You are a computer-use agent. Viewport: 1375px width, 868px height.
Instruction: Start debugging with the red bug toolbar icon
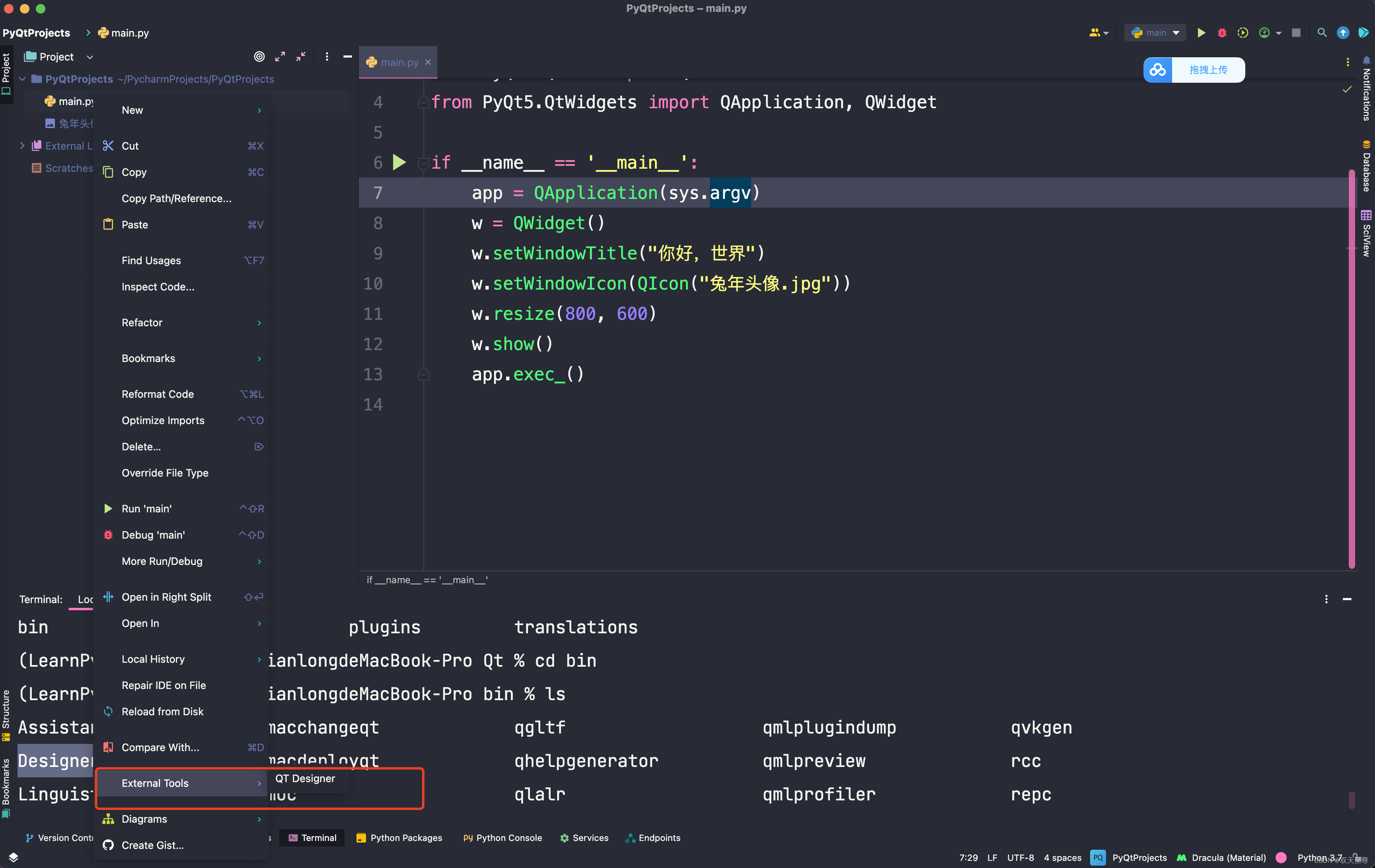click(1221, 33)
